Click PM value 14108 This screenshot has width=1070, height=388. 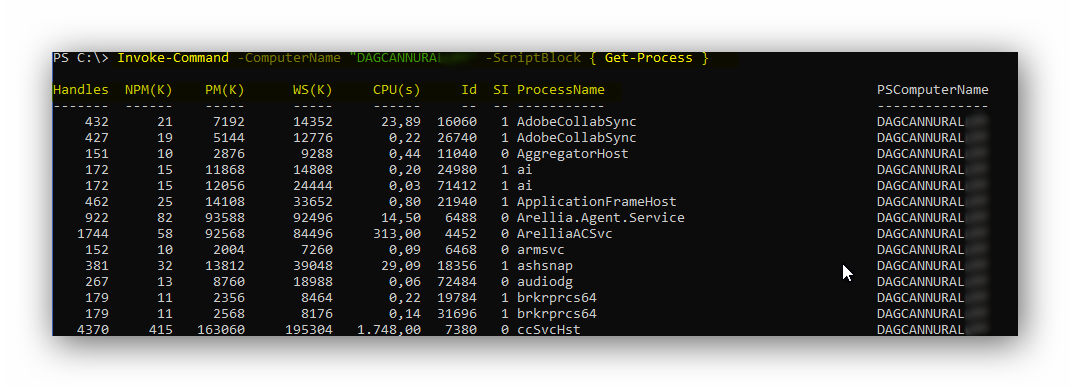(x=225, y=202)
